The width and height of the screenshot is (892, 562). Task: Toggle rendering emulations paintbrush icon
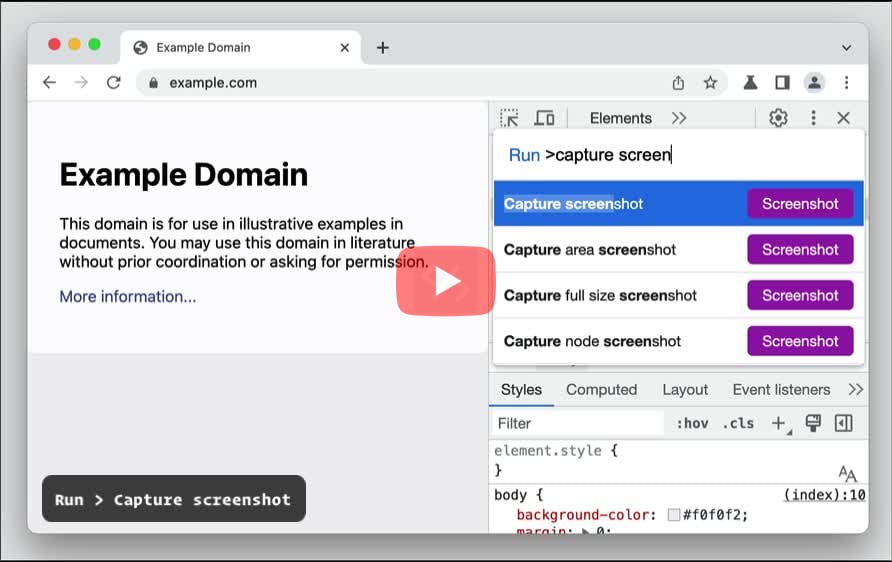point(813,423)
